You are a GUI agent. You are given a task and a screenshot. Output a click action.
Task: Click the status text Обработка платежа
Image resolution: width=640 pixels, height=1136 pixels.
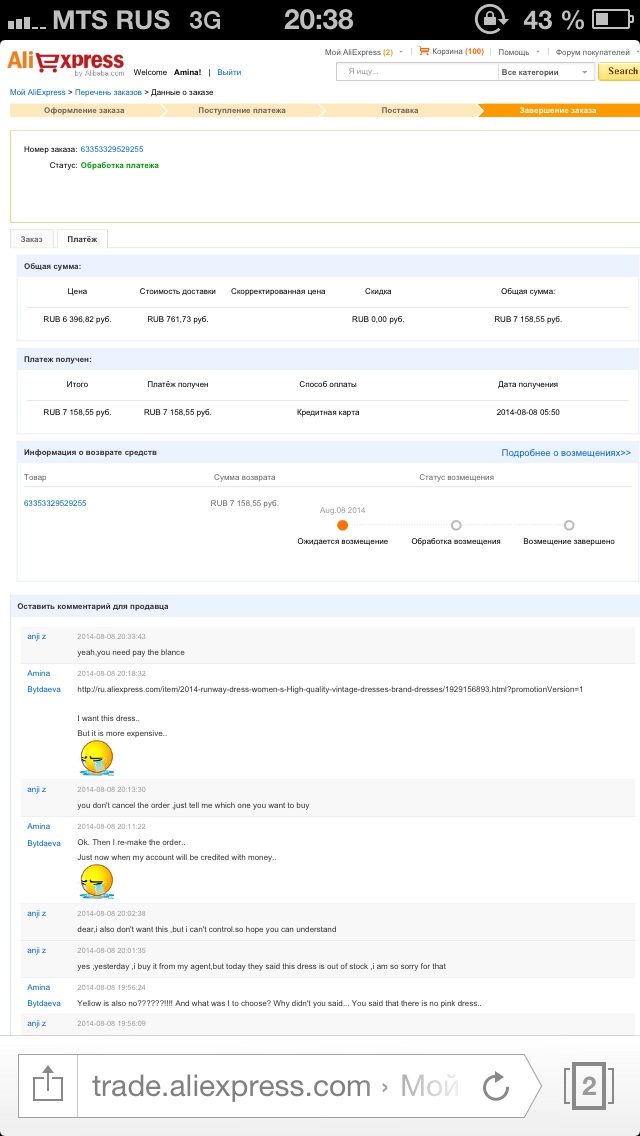pos(120,165)
